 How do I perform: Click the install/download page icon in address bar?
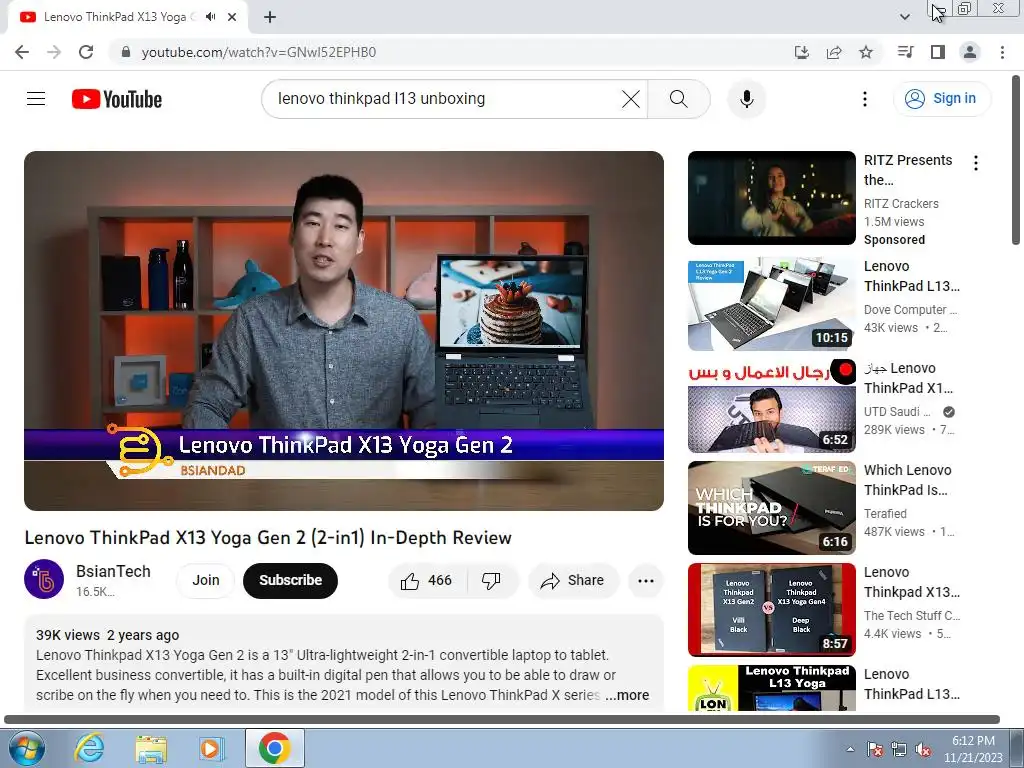[802, 52]
